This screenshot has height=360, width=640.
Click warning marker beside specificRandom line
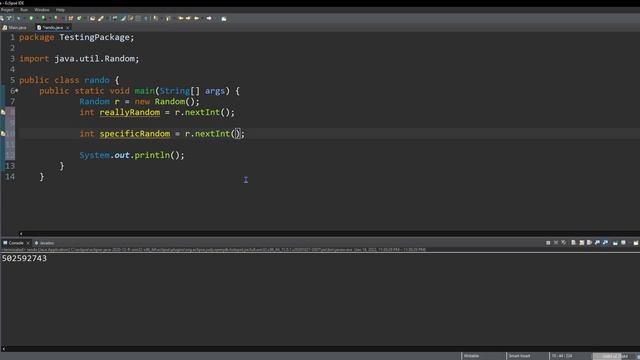[x=3, y=133]
